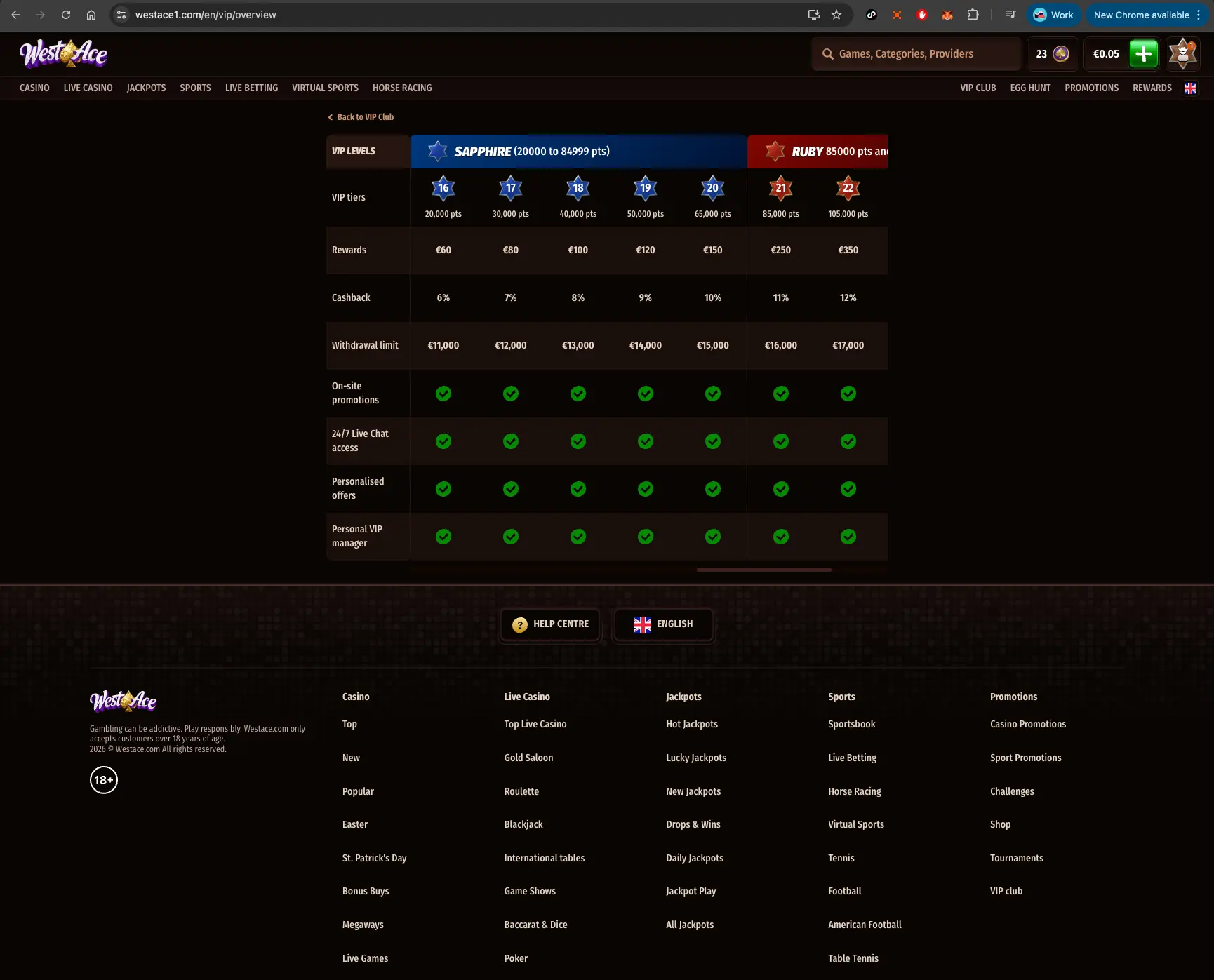Click tier 16 Personal VIP manager checkmark
Screen dimensions: 1214x980
443,537
